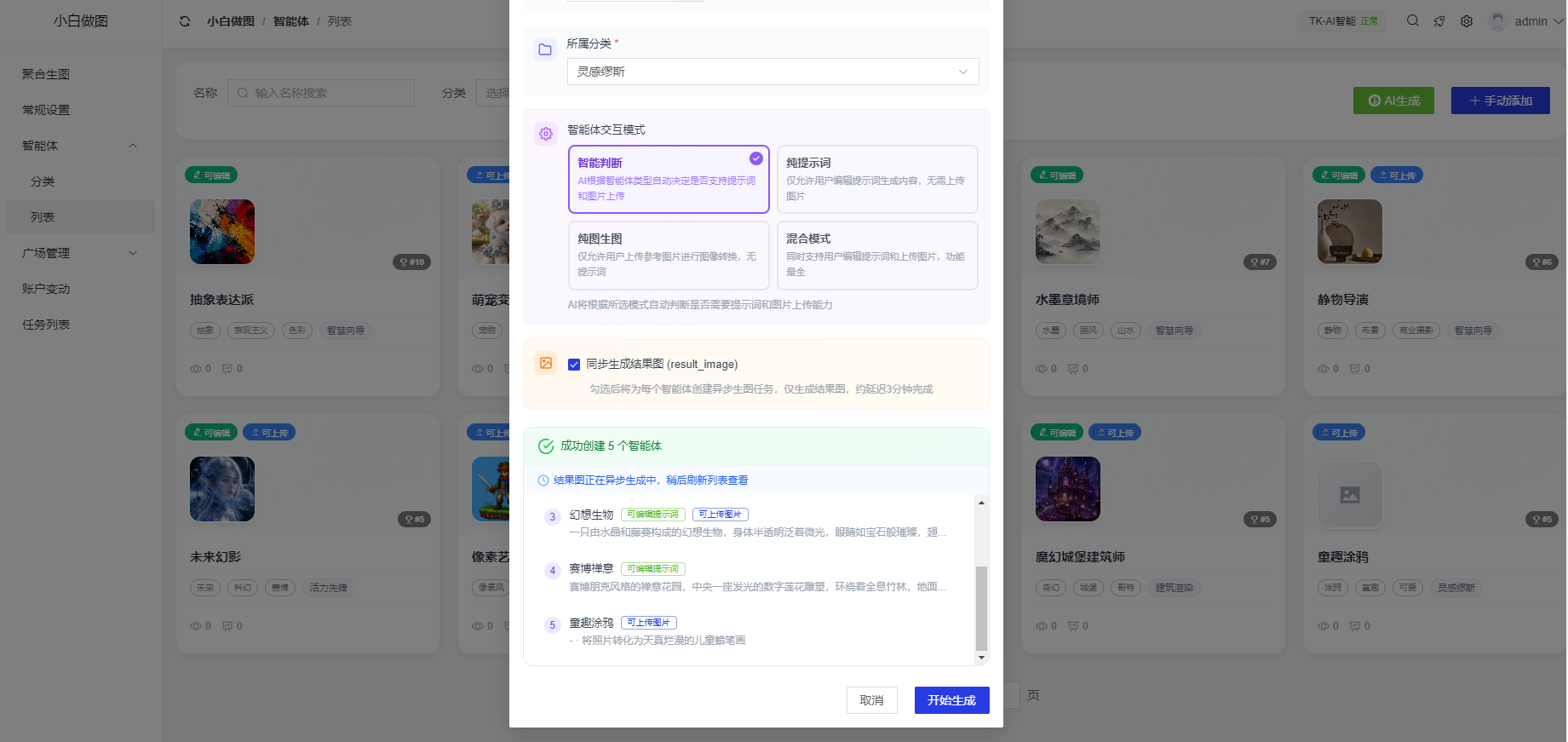Click 智慧向导 tag on 静物导演 card
Viewport: 1568px width, 742px height.
click(x=1473, y=331)
